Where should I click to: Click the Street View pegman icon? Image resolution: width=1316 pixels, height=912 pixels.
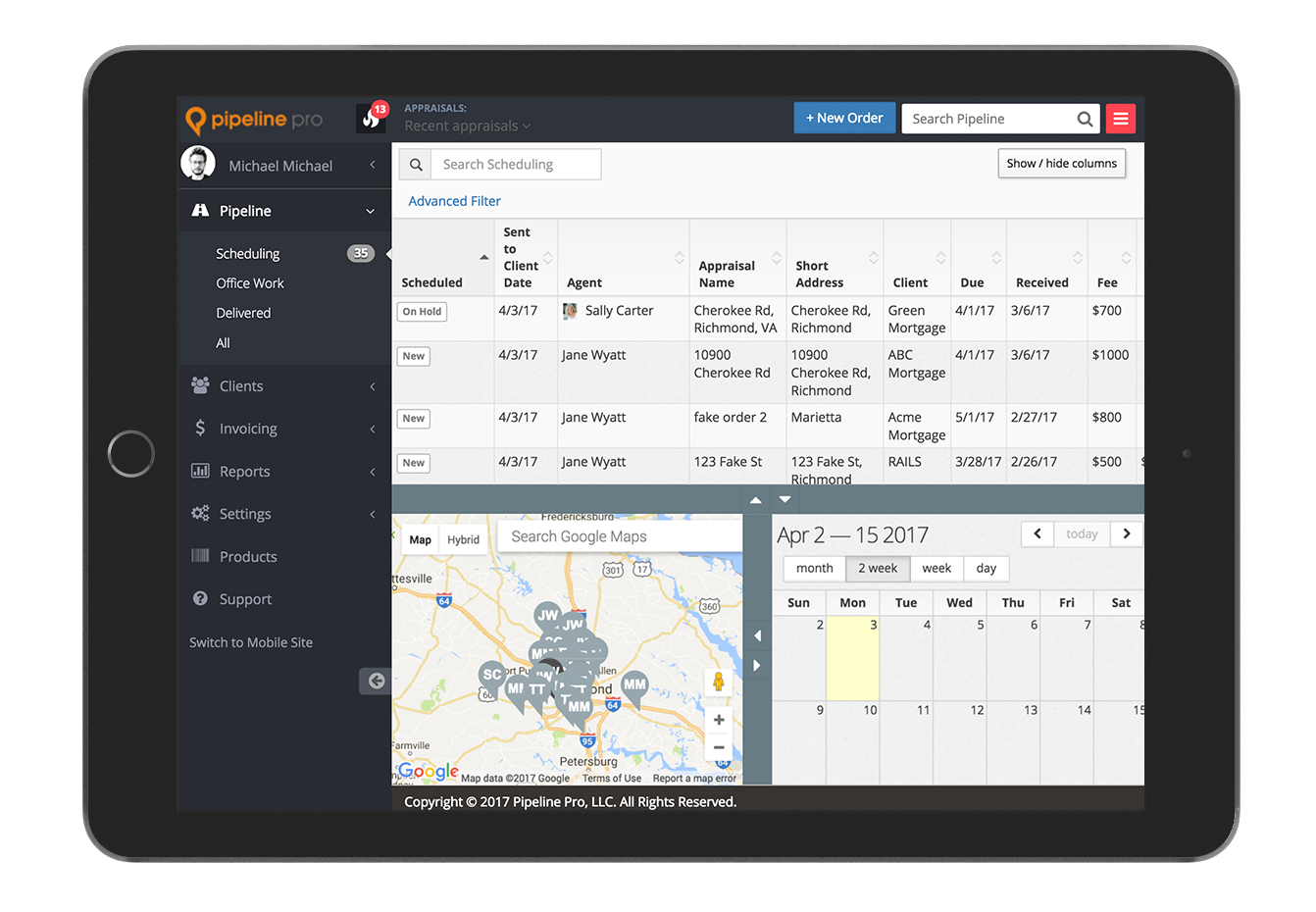[x=719, y=683]
